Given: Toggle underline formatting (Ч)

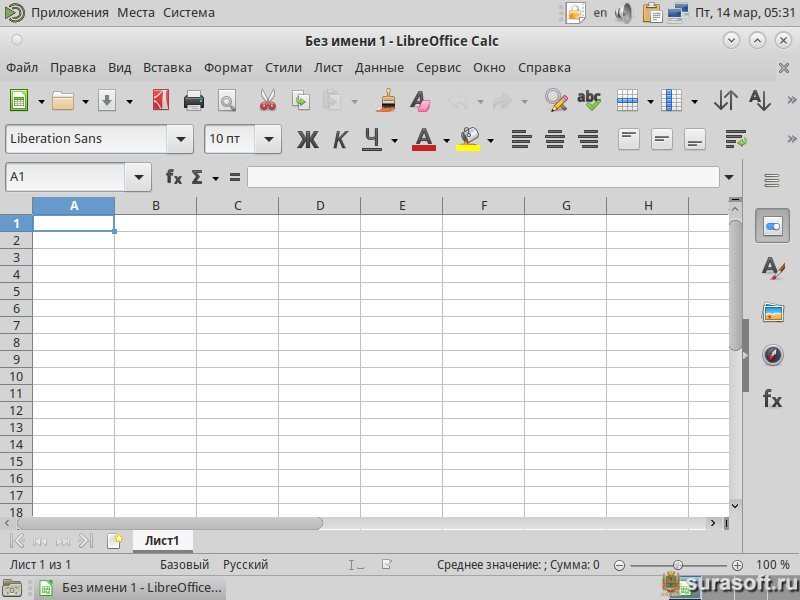Looking at the screenshot, I should click(x=372, y=139).
